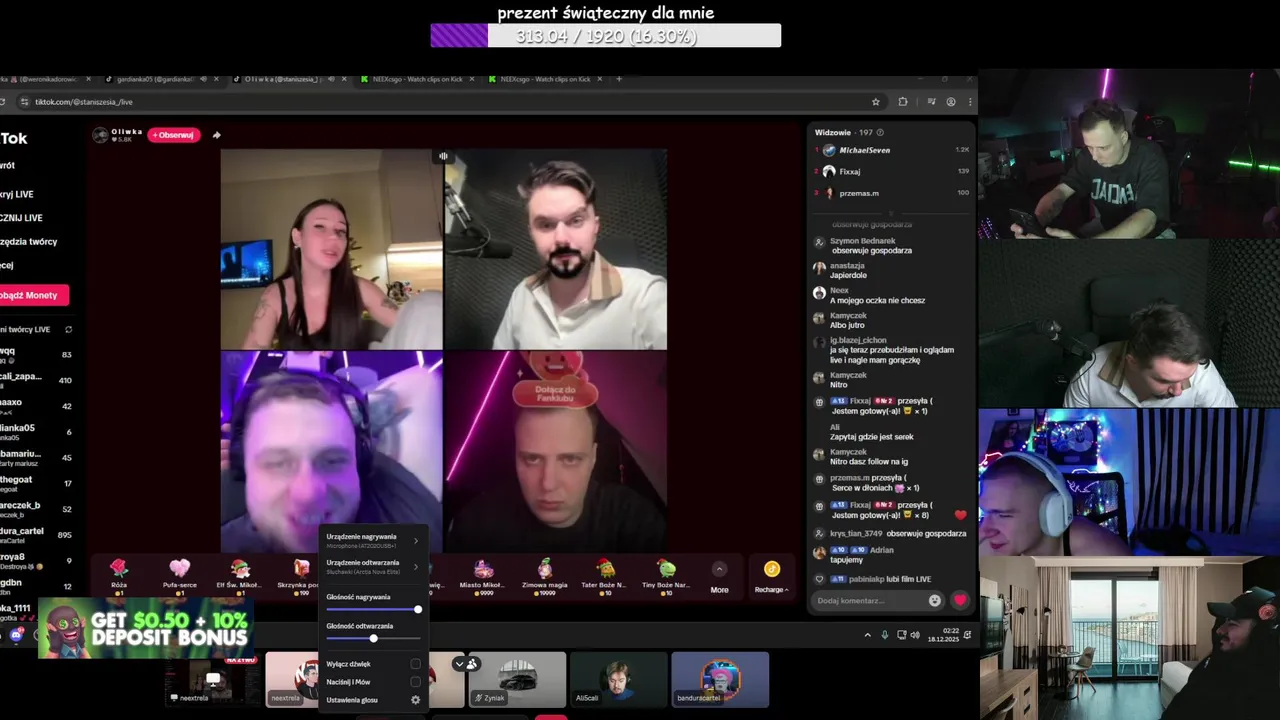Select the Tiny Boże Narodzenie gift
Image resolution: width=1280 pixels, height=720 pixels.
(666, 570)
